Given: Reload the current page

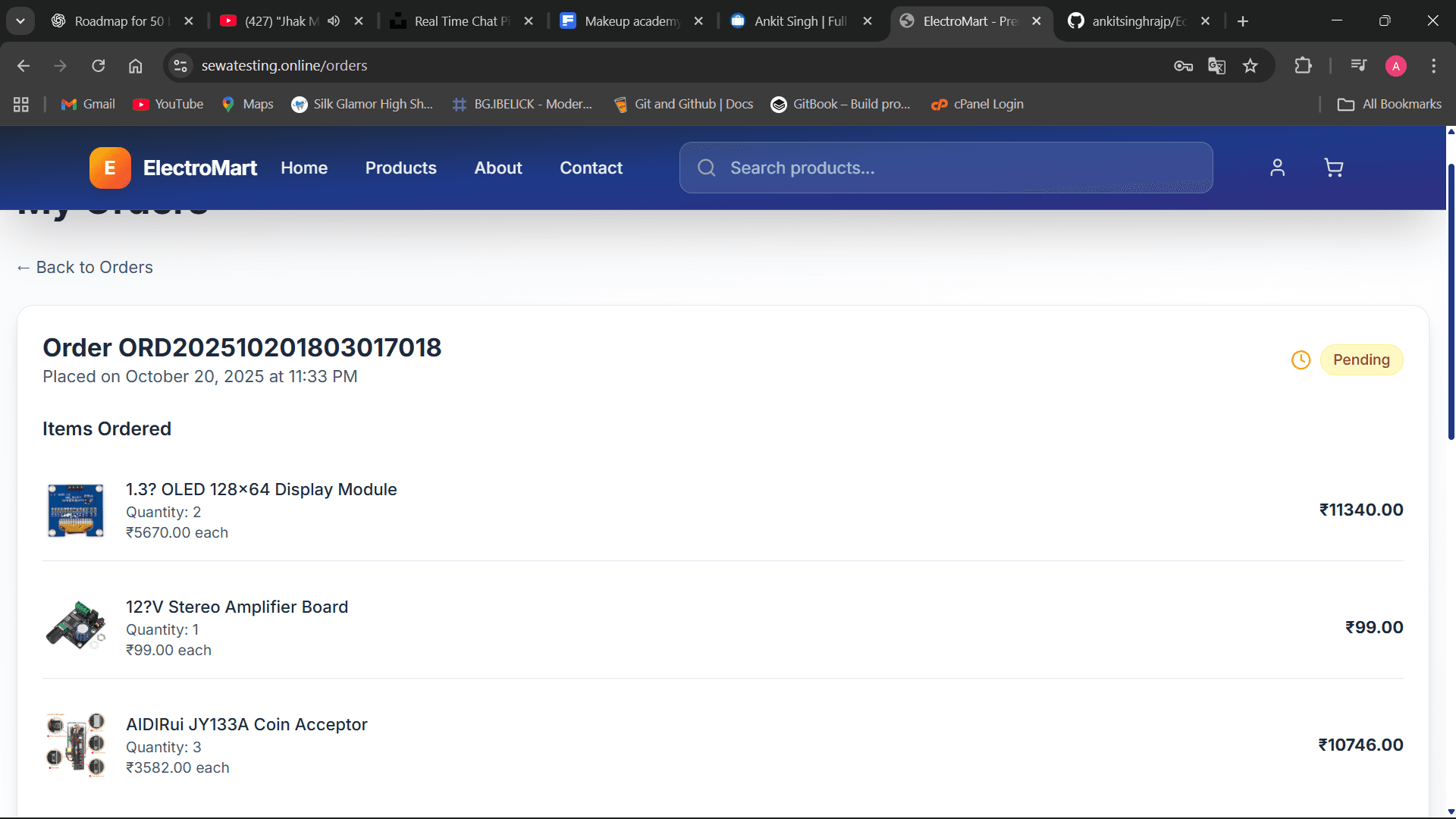Looking at the screenshot, I should coord(99,66).
